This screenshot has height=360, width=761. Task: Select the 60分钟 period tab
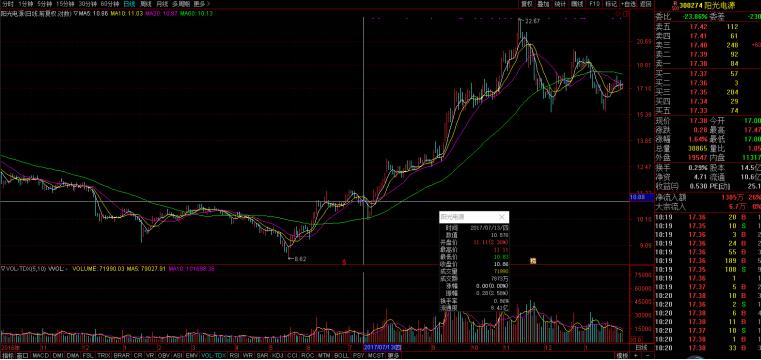coord(110,3)
